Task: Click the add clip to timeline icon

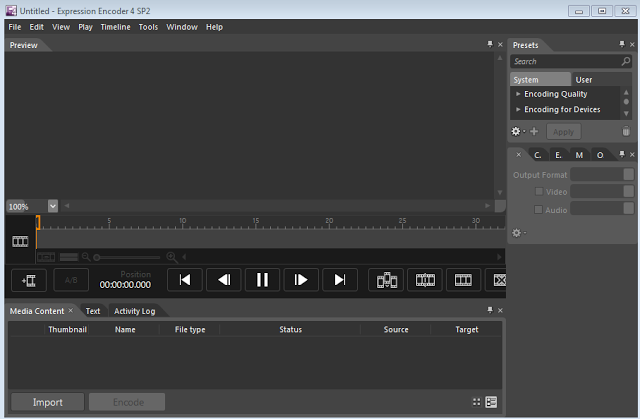Action: [x=29, y=280]
